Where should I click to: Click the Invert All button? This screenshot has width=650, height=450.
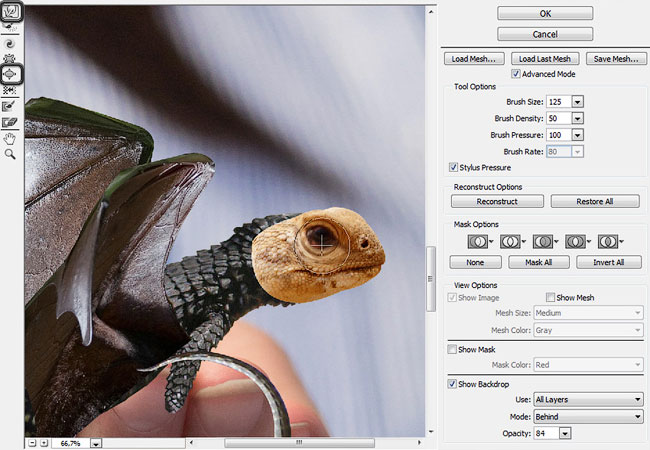(x=609, y=262)
